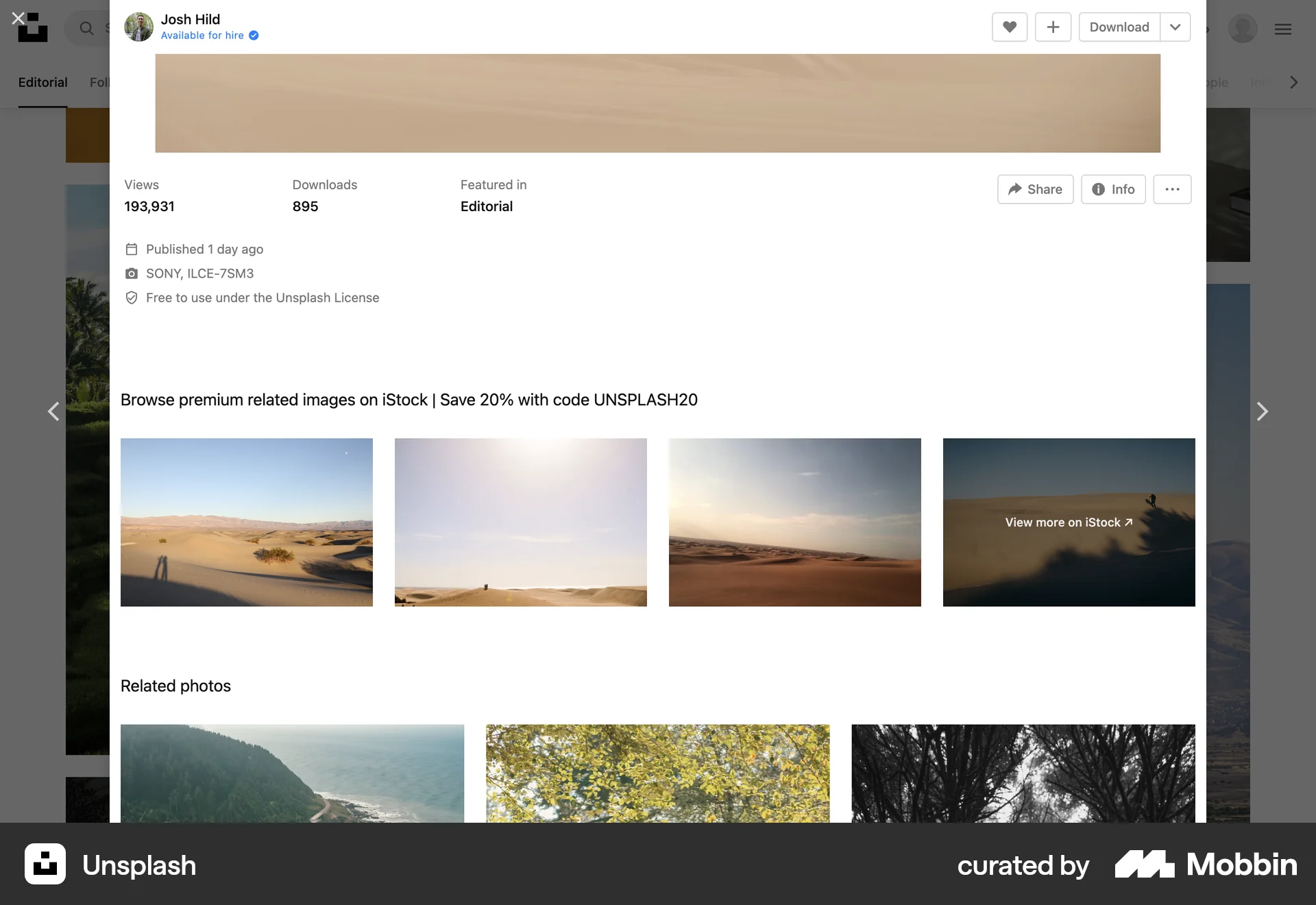Open the hamburger navigation menu
Viewport: 1316px width, 905px height.
pyautogui.click(x=1283, y=29)
